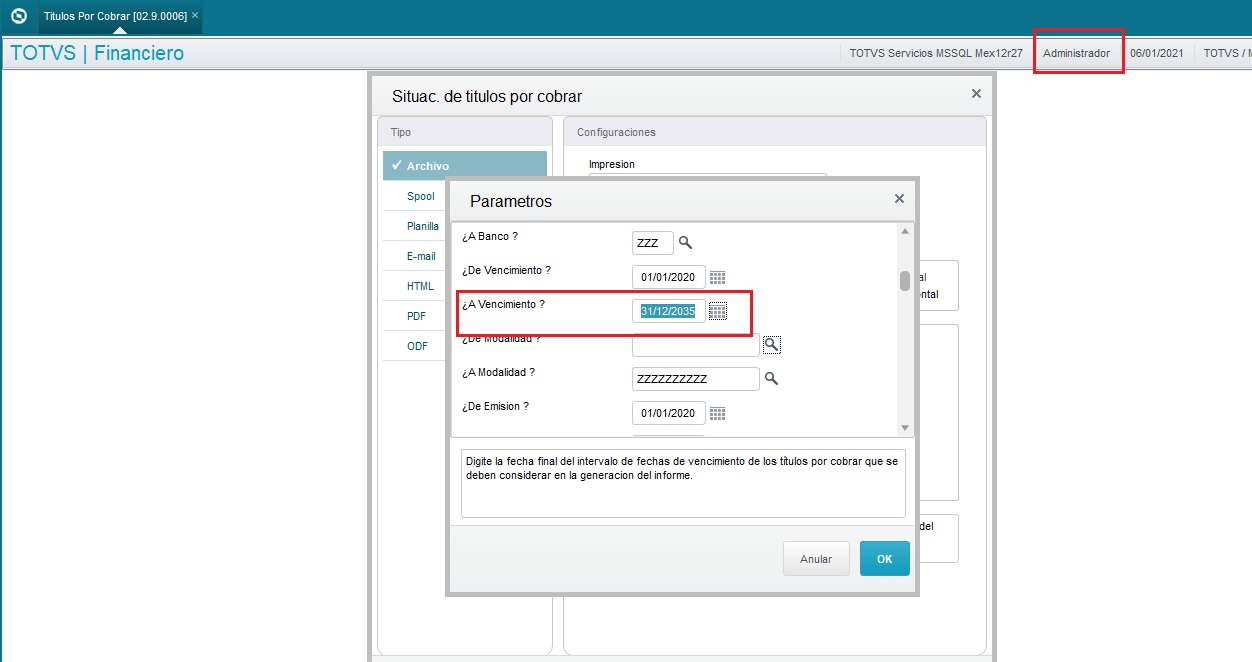The image size is (1252, 662).
Task: Click the Parametros scrollbar thumb
Action: [905, 280]
